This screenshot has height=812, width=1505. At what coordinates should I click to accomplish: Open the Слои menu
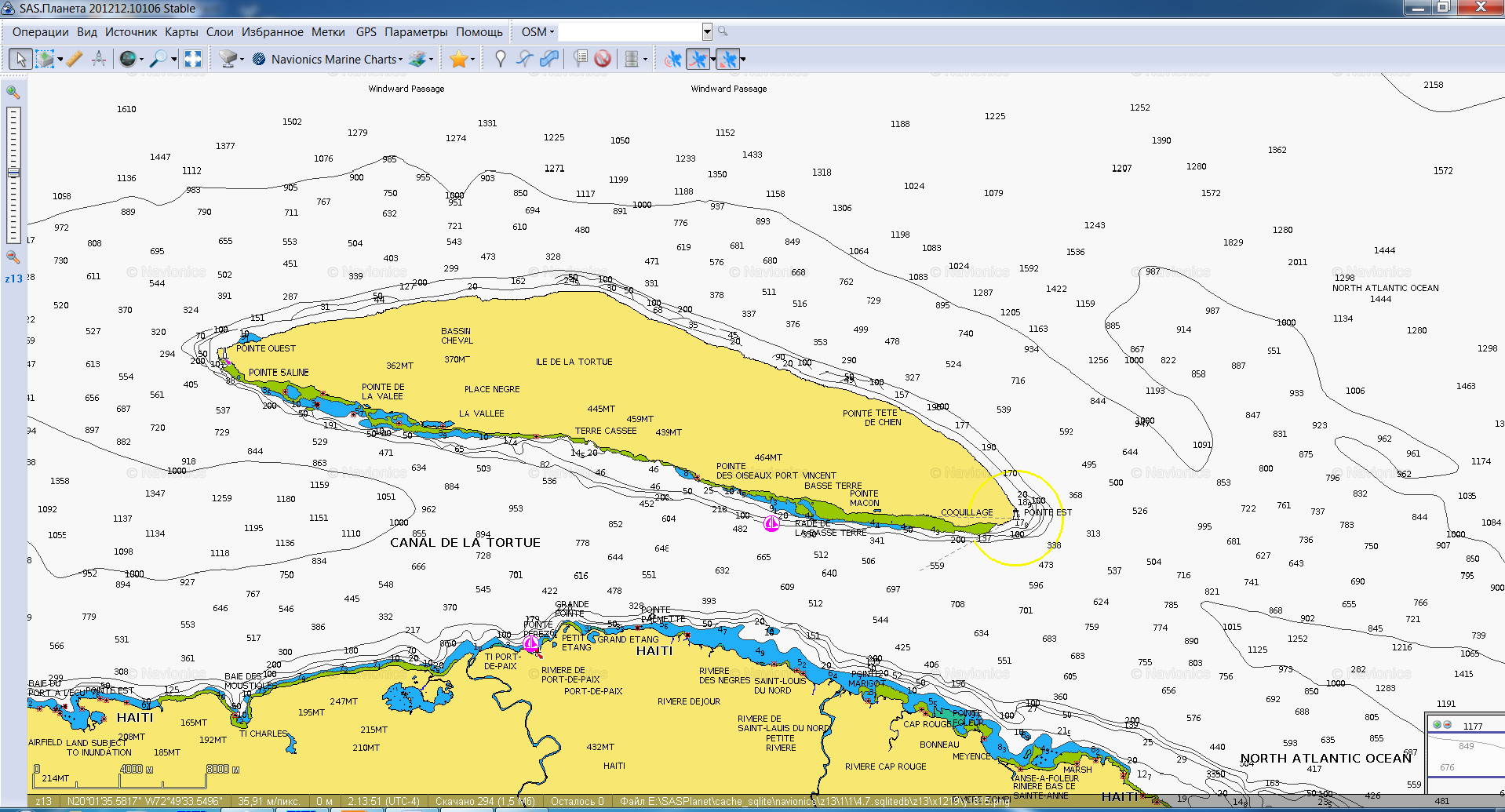click(220, 32)
